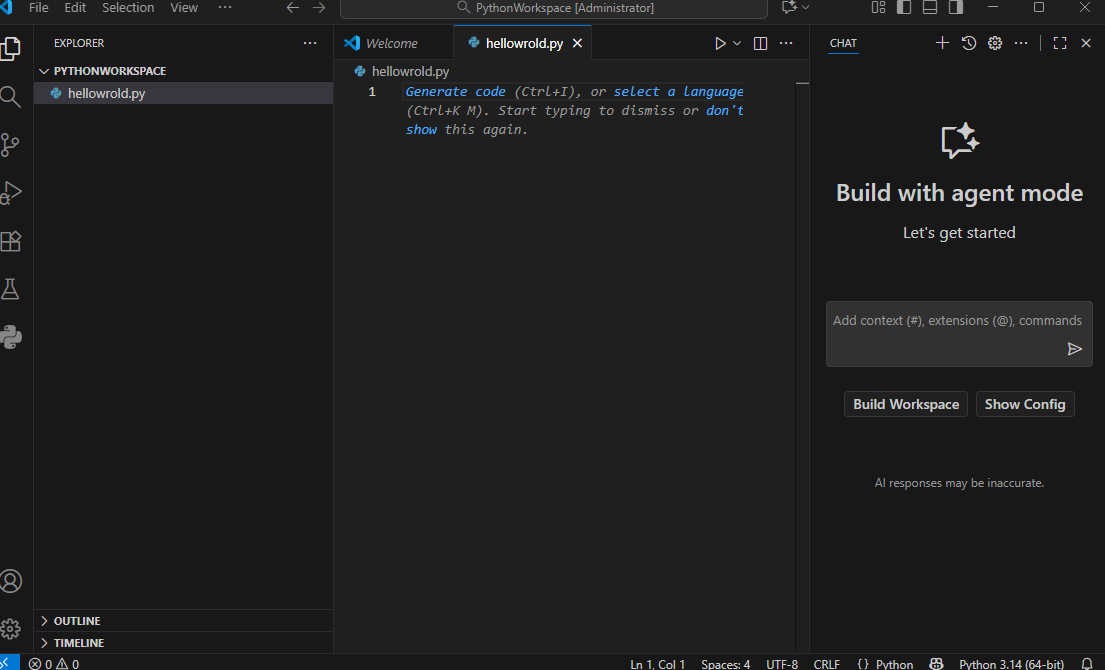Viewport: 1105px width, 670px height.
Task: Click the don't show link in editor hint
Action: pyautogui.click(x=724, y=111)
